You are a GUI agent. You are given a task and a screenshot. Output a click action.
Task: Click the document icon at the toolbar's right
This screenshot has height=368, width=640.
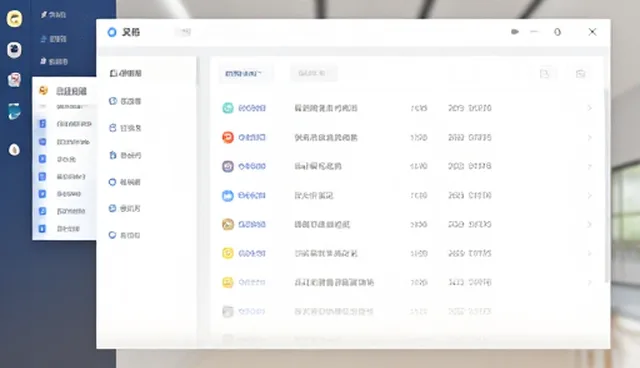click(544, 73)
